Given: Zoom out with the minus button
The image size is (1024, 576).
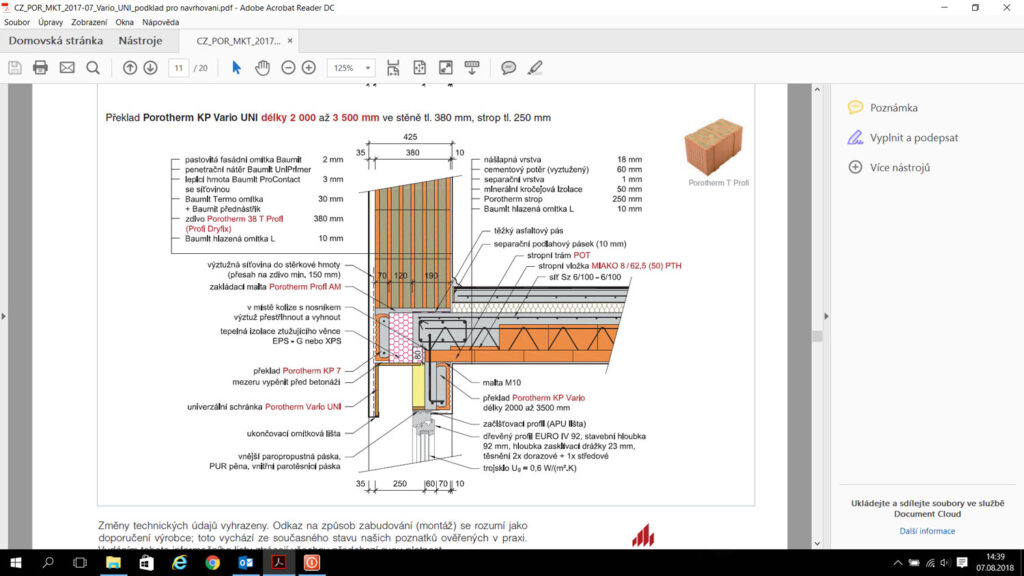Looking at the screenshot, I should coord(288,68).
